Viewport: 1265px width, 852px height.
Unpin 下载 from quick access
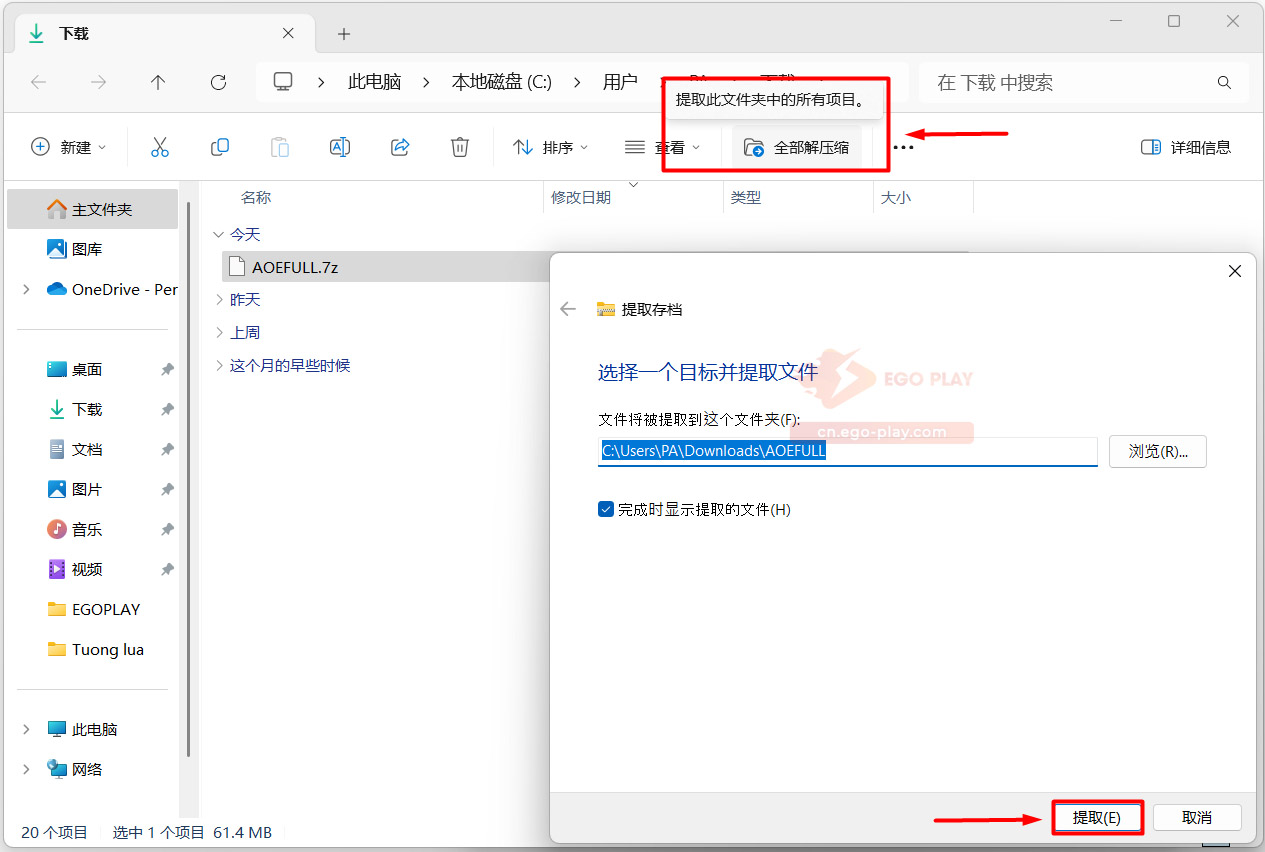[167, 409]
